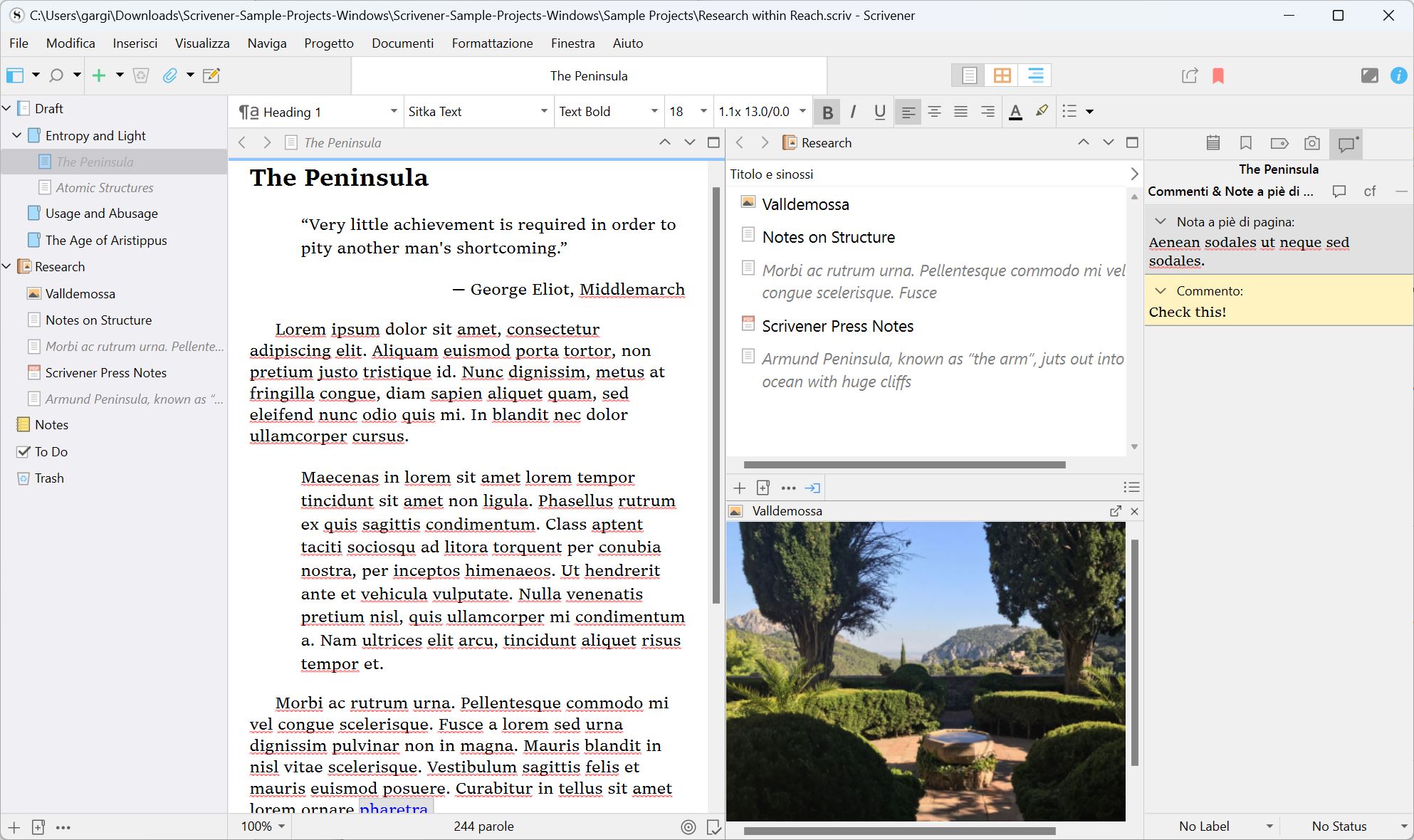Open the Bookmarks inspector tab

click(x=1246, y=144)
